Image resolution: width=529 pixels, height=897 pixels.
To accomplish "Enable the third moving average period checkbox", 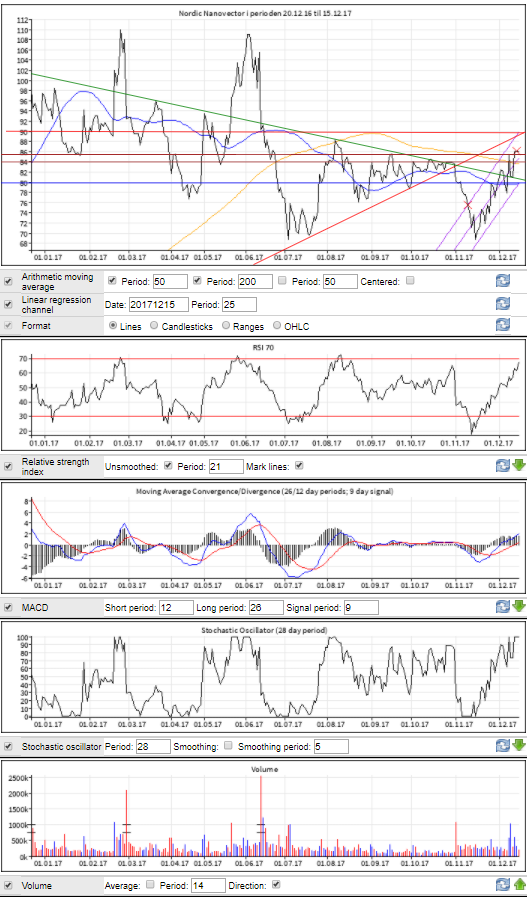I will [282, 280].
